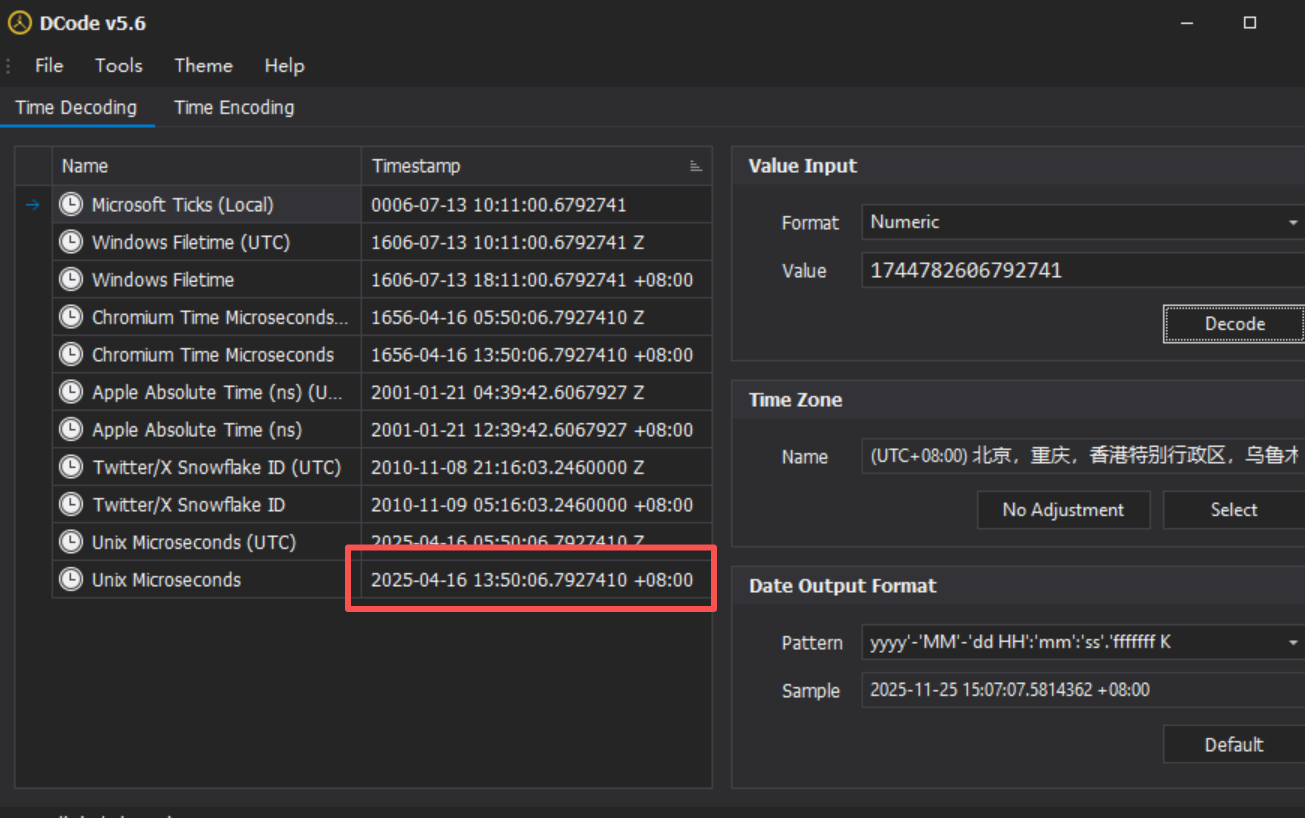Screen dimensions: 1305x818
Task: Click the DCode app logo icon
Action: point(20,22)
